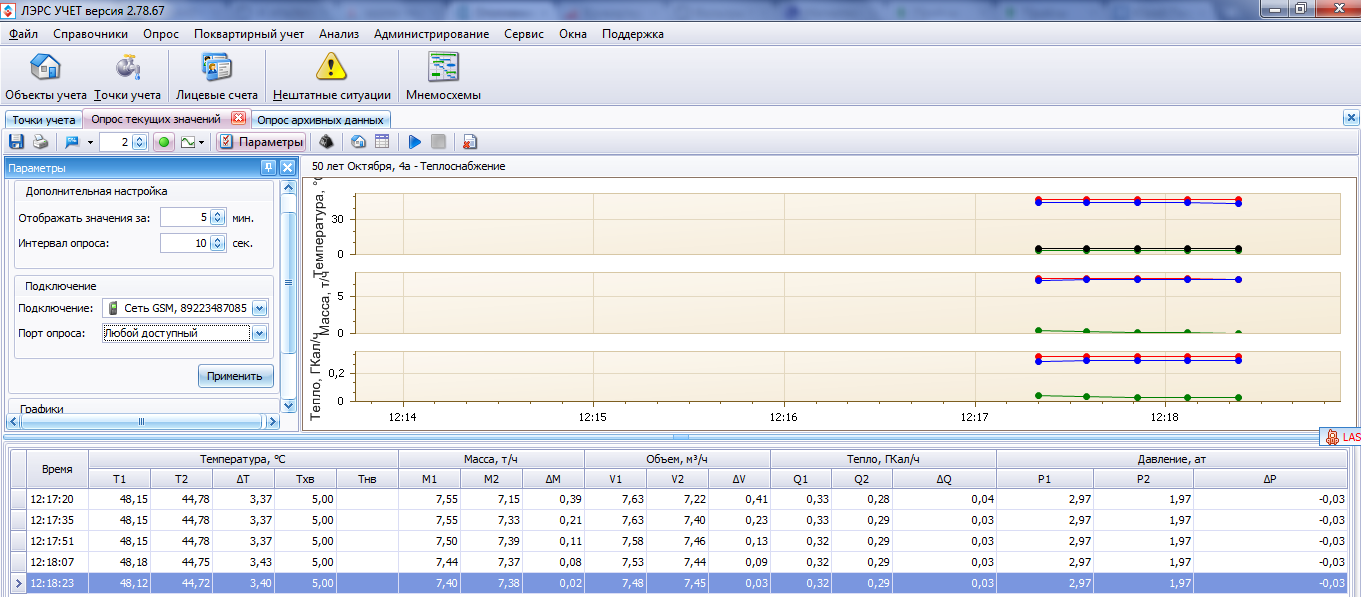Click the P1 column header
This screenshot has height=604, width=1361.
[x=1045, y=479]
